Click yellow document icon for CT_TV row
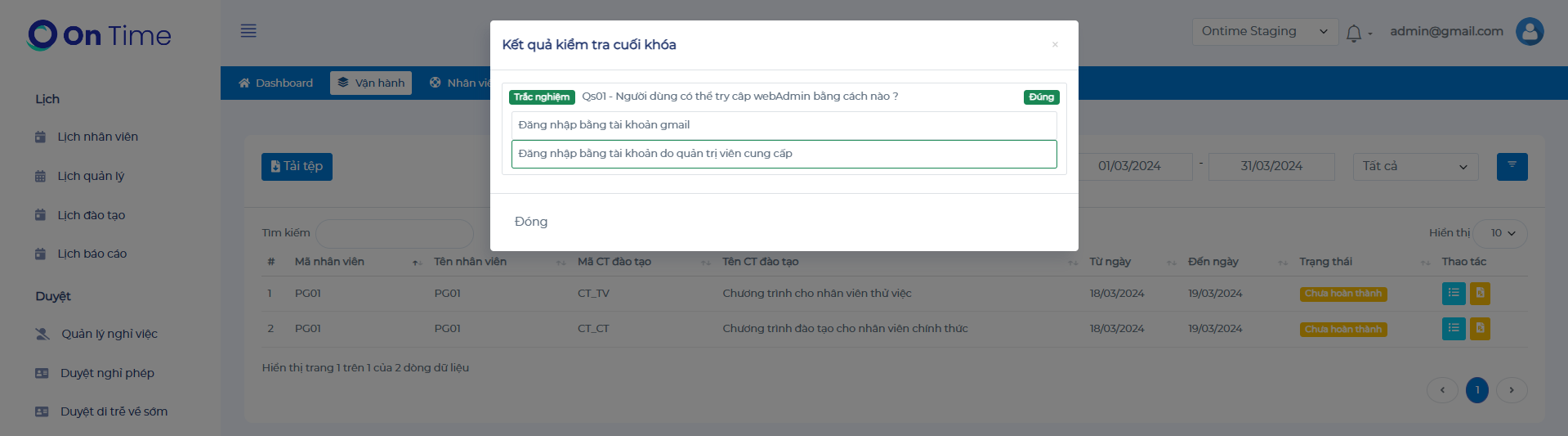This screenshot has width=1568, height=436. click(x=1480, y=293)
